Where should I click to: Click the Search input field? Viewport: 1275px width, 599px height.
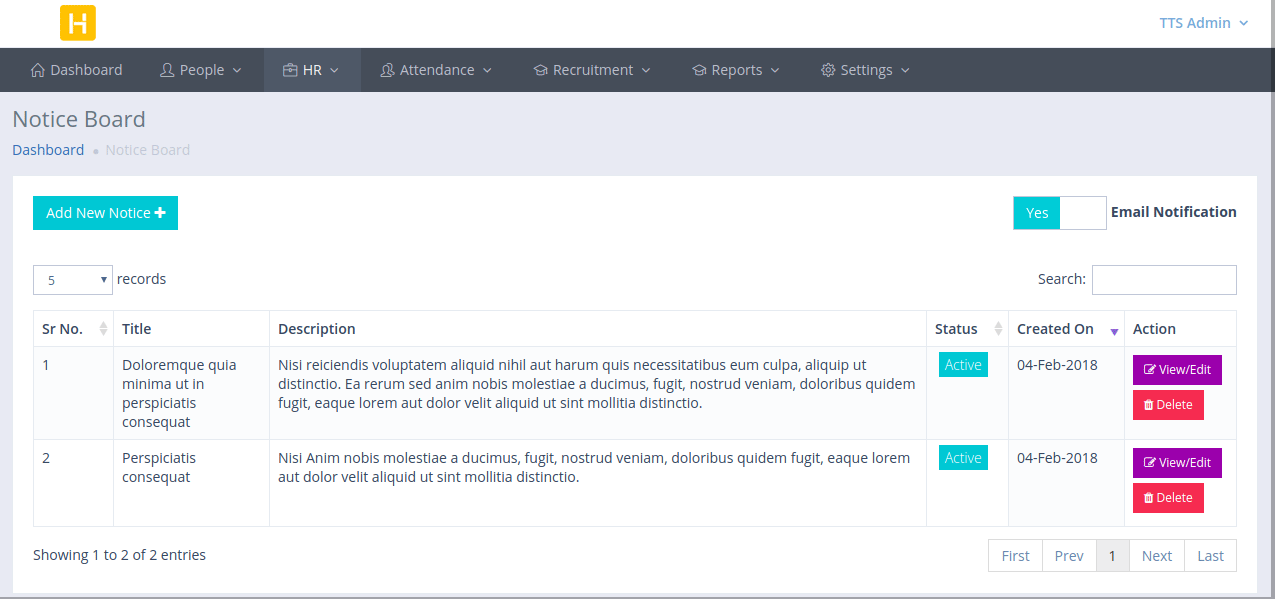point(1164,280)
